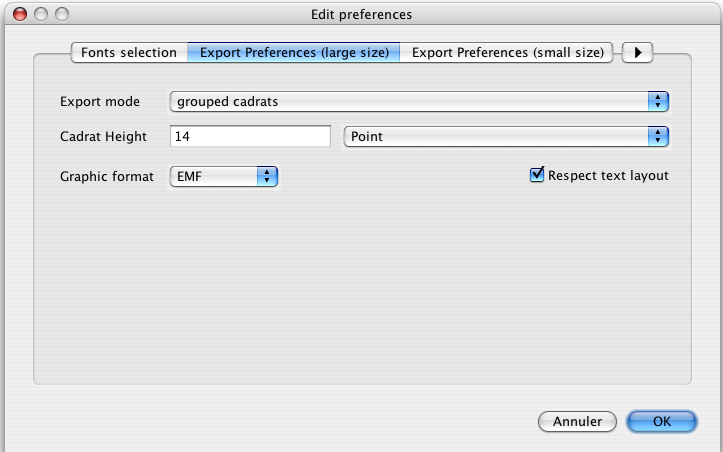Click the EMF format dropdown arrows
Viewport: 723px width, 452px height.
click(267, 176)
